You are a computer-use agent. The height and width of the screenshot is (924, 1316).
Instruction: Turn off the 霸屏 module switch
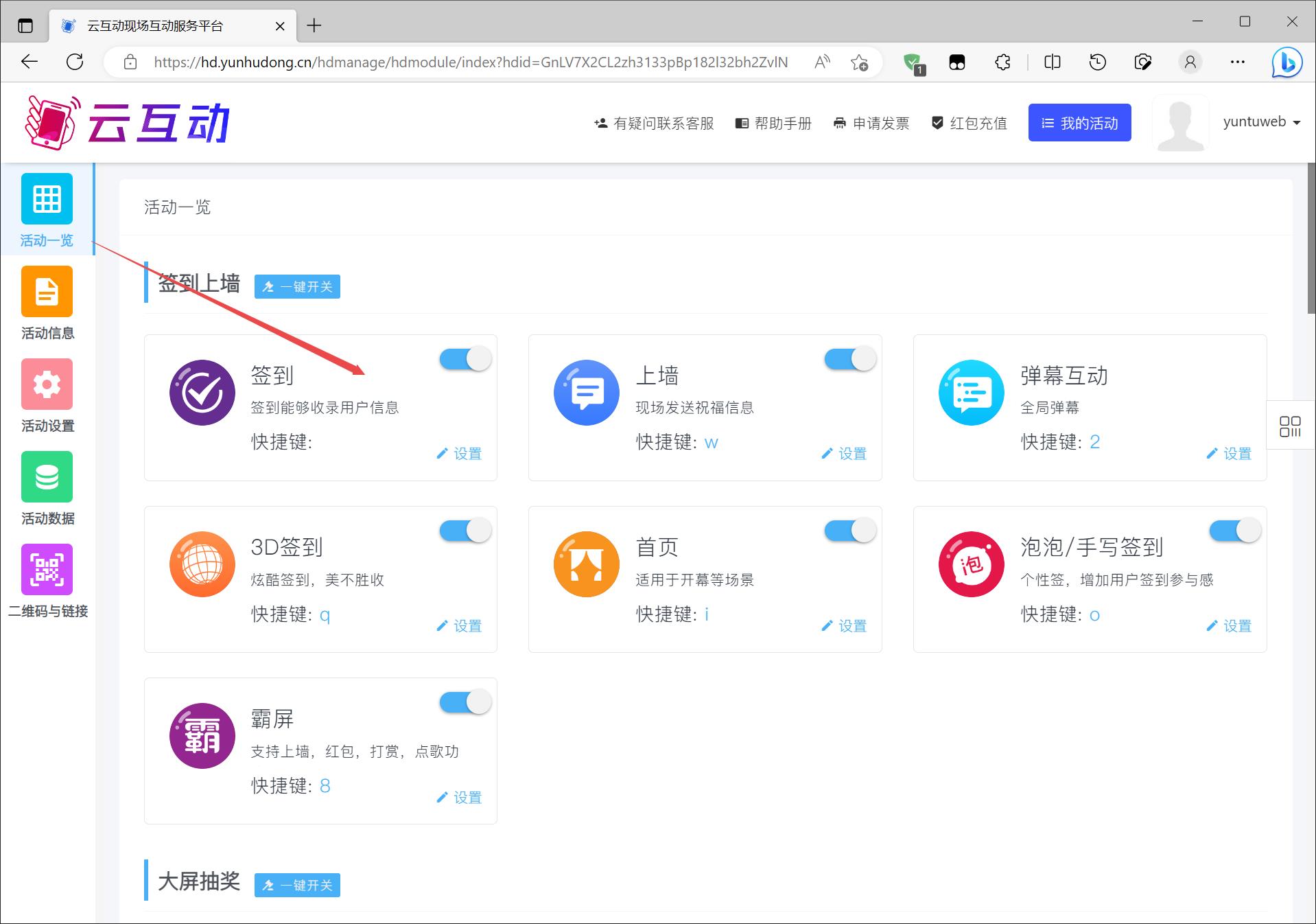465,702
